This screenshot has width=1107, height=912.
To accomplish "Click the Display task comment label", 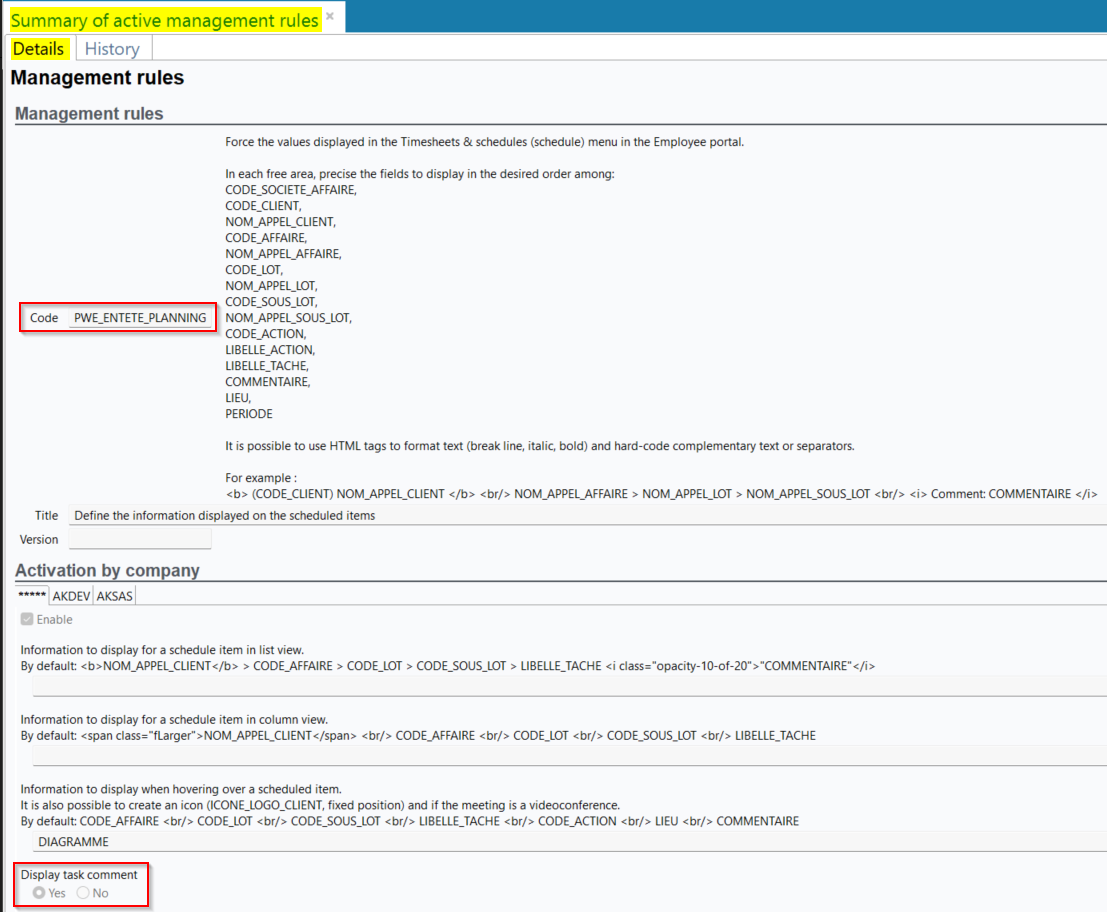I will (79, 875).
